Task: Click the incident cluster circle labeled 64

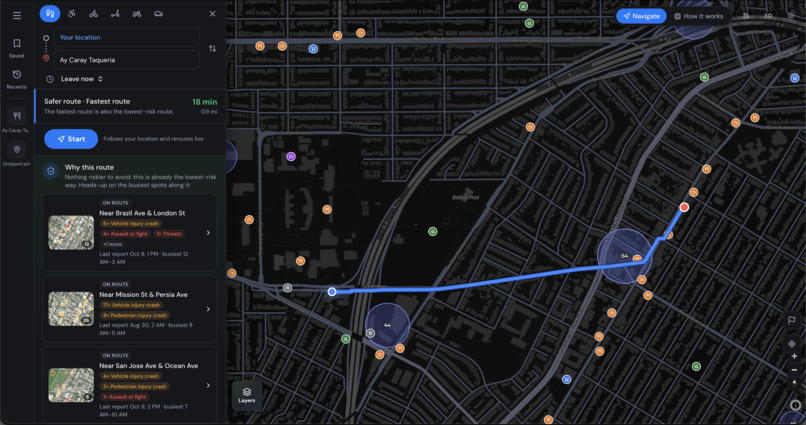Action: tap(625, 256)
